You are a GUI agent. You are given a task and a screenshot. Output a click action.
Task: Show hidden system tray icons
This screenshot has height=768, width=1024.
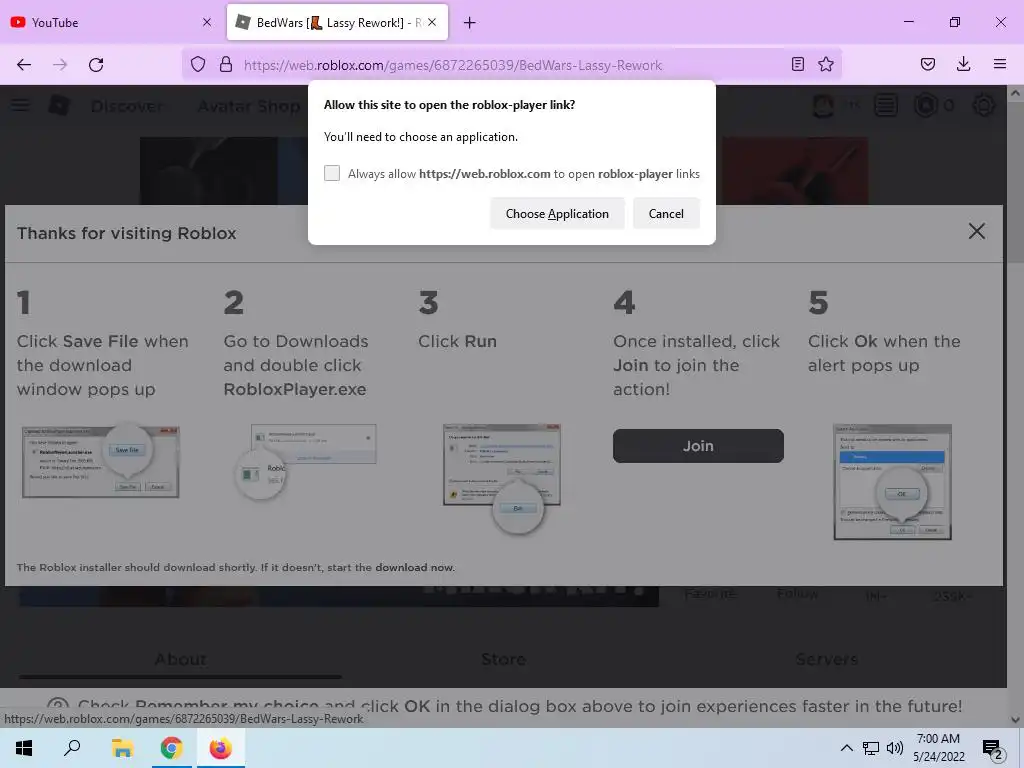[846, 748]
